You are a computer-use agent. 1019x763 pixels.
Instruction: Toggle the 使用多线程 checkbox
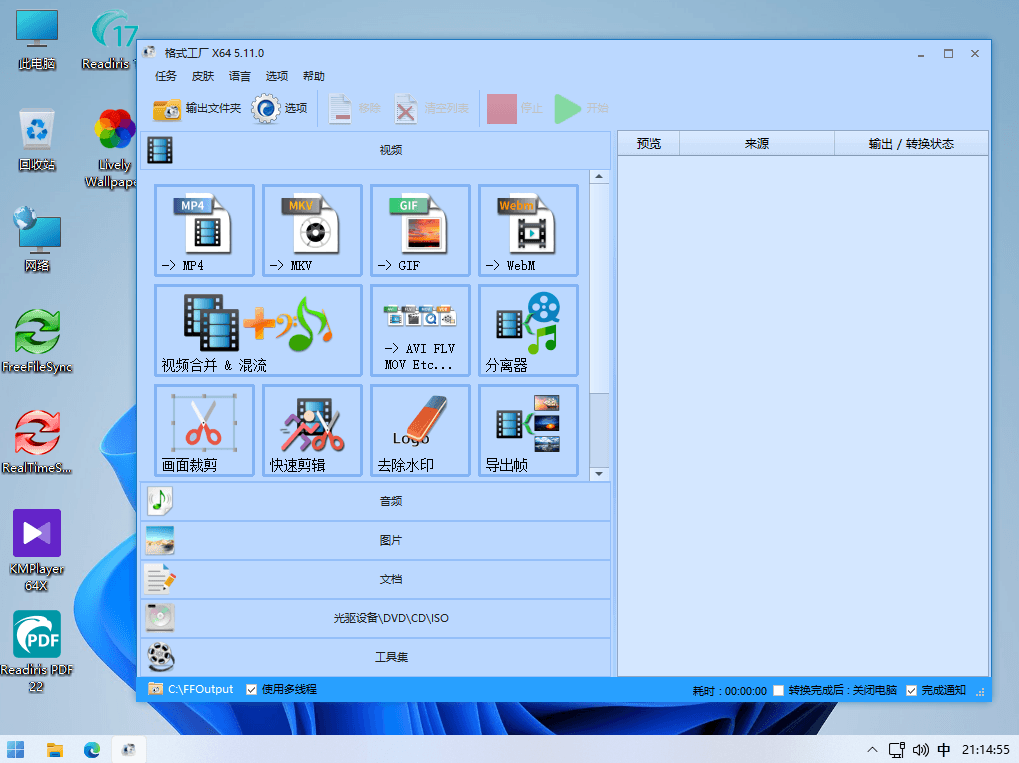(252, 690)
